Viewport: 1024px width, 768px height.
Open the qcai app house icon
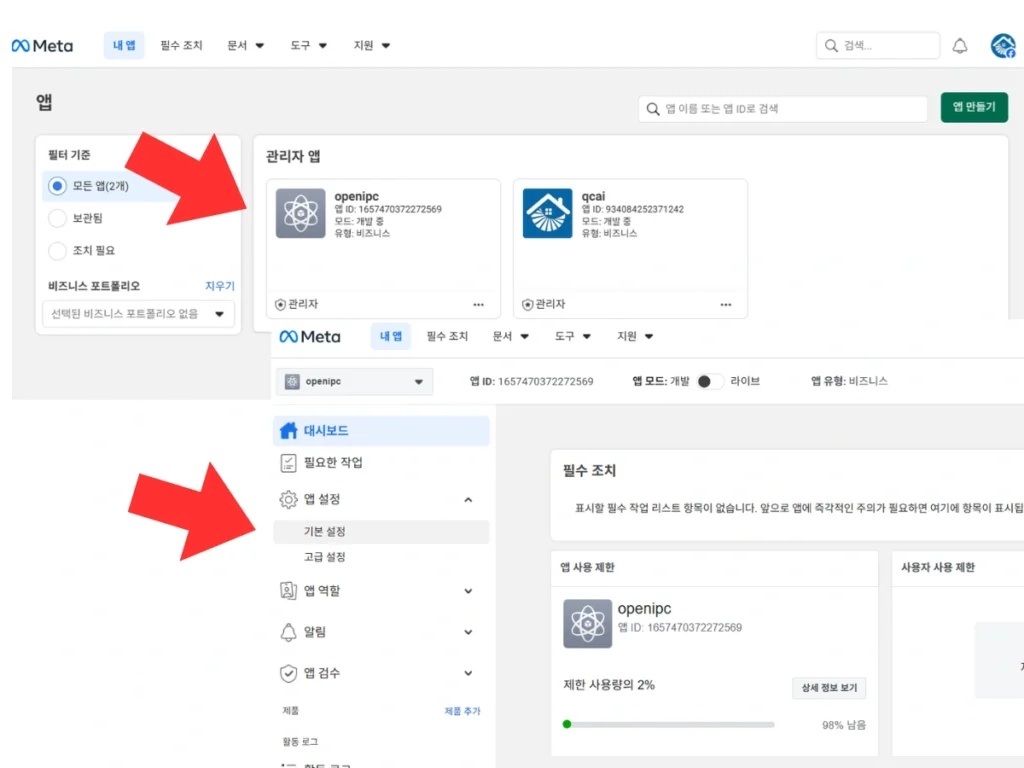(547, 213)
